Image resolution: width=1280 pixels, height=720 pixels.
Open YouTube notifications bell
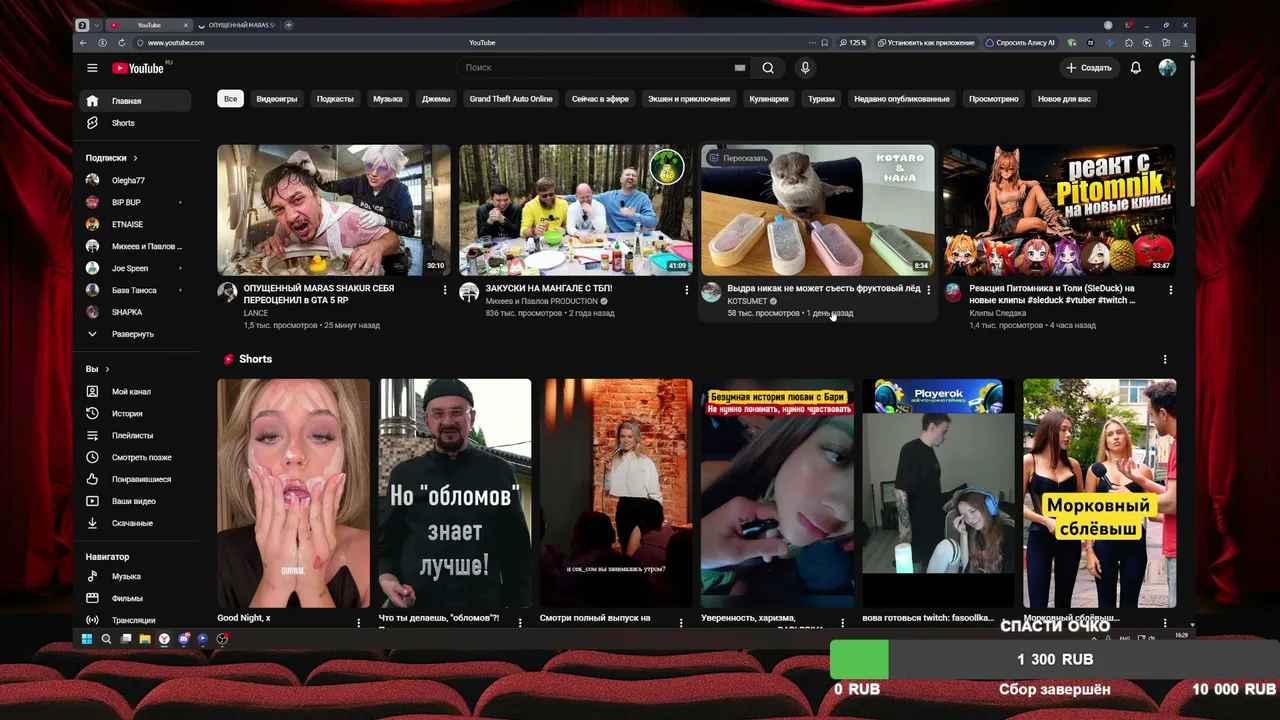[x=1135, y=68]
